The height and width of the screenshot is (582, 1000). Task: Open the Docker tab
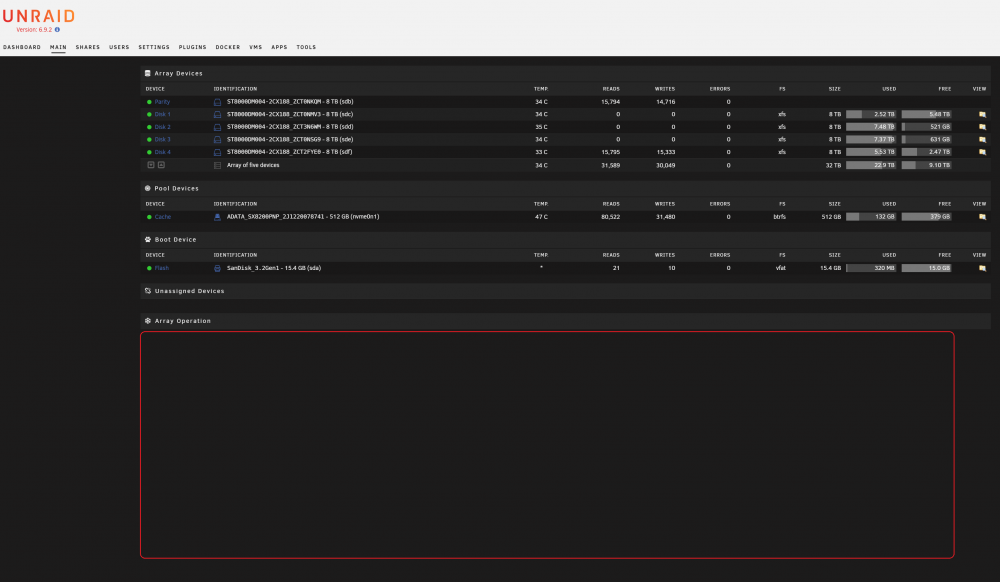point(228,47)
